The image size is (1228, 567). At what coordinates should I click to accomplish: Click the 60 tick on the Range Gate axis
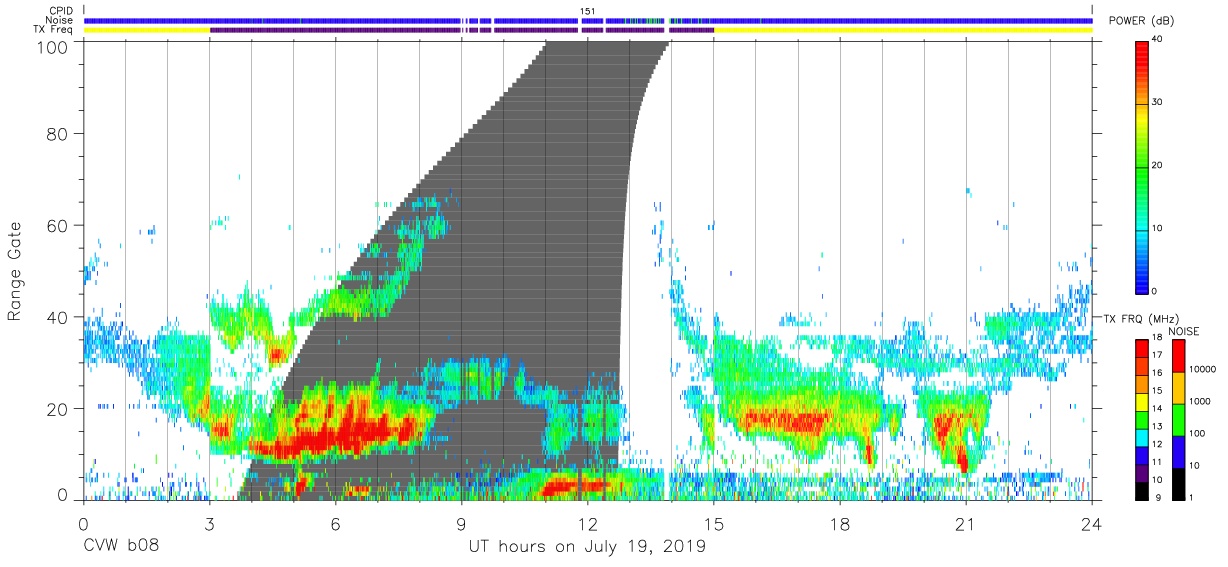pos(57,225)
